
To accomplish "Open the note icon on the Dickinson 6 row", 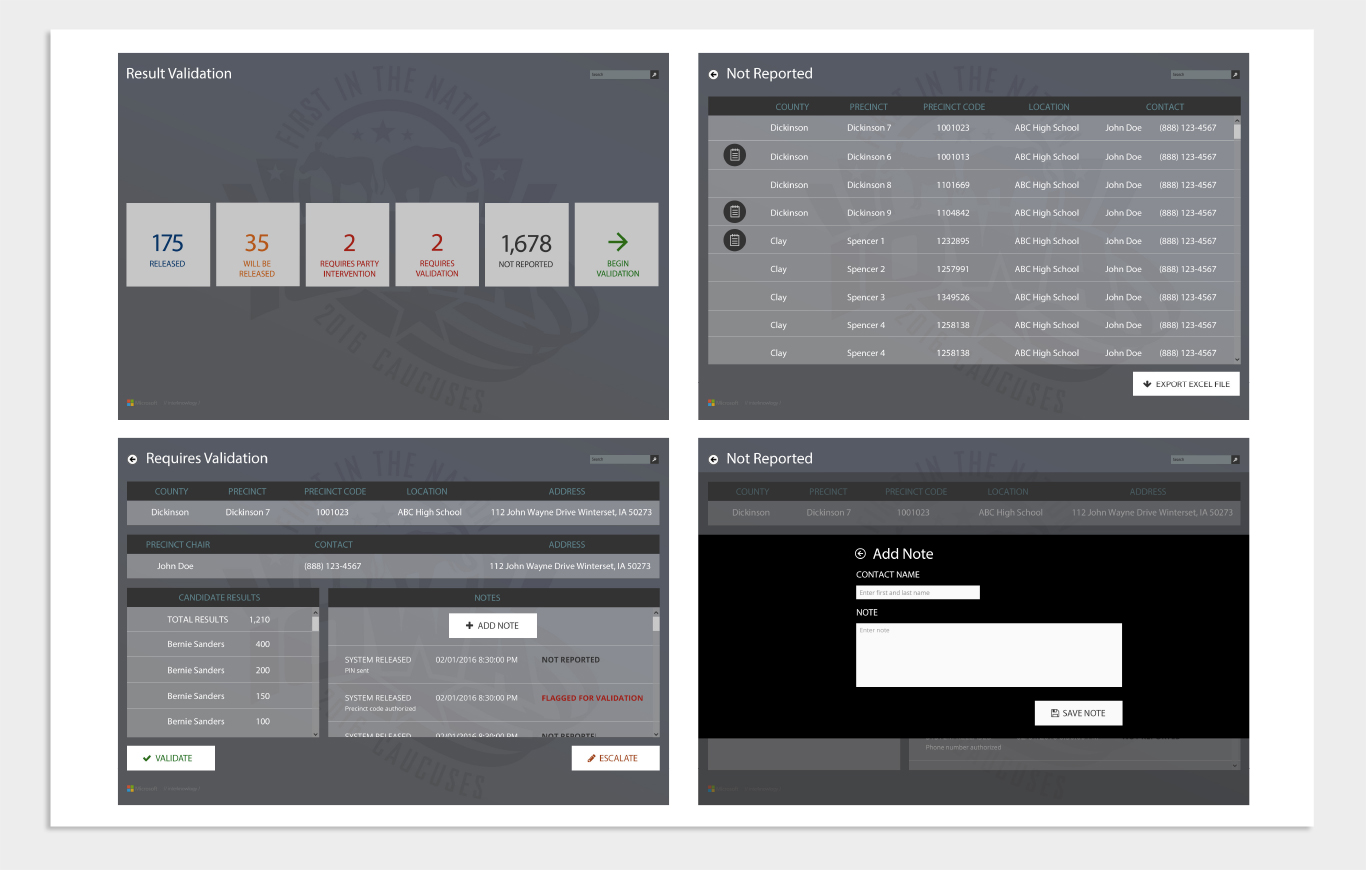I will (x=734, y=155).
